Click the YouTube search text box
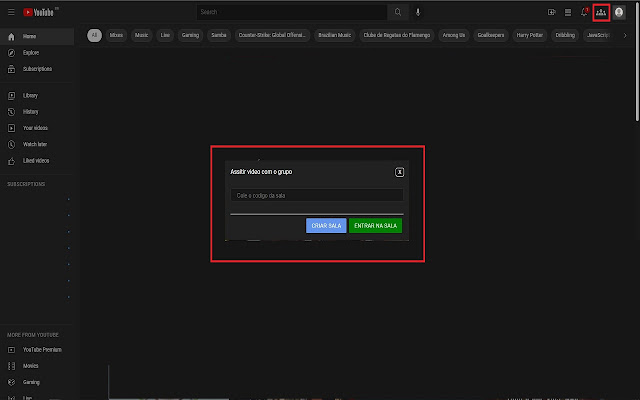Screen dimensions: 640x400 [290, 12]
